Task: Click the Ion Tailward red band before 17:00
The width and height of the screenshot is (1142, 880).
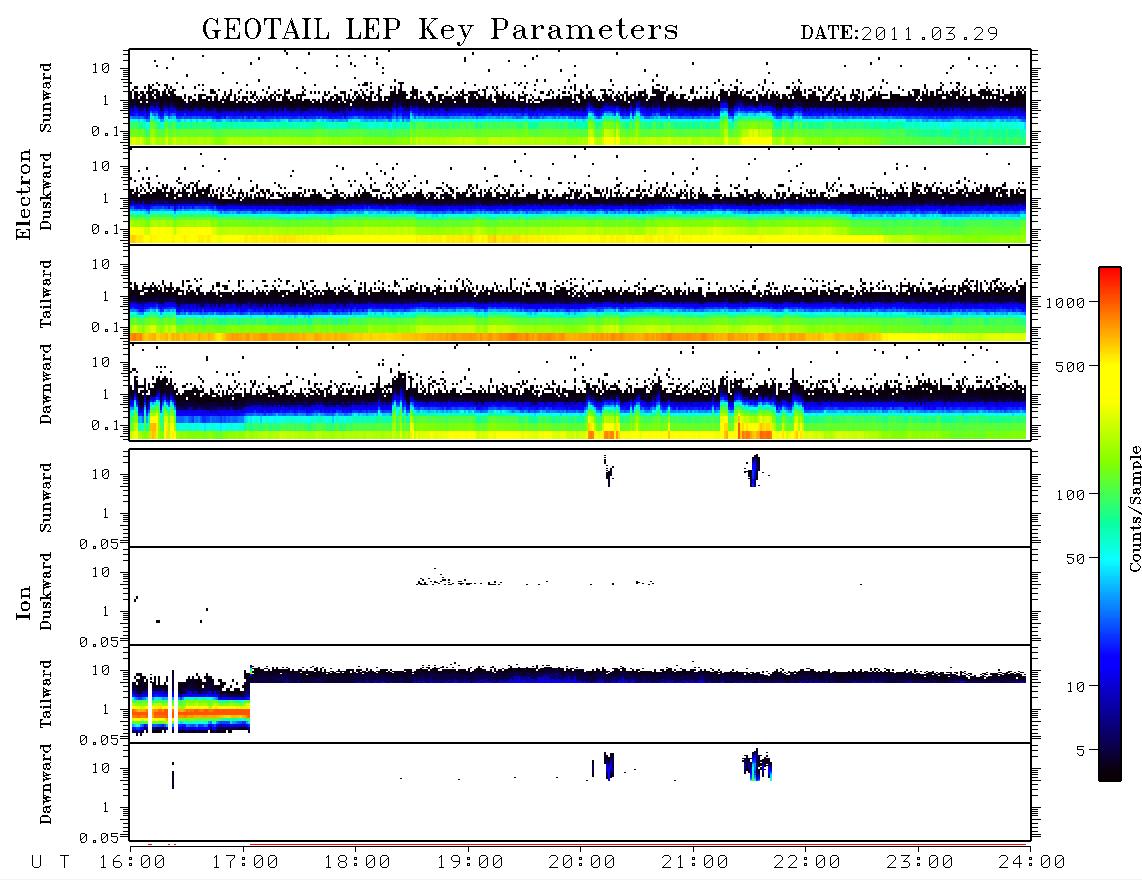Action: pyautogui.click(x=191, y=711)
